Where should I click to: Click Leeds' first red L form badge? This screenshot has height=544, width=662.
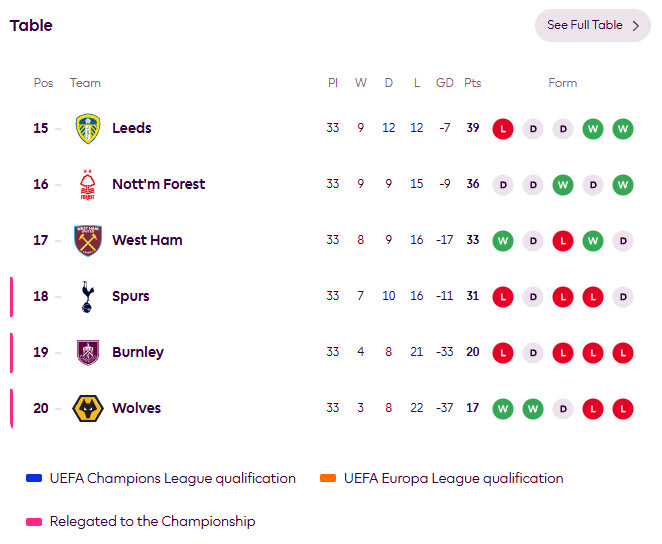coord(503,129)
